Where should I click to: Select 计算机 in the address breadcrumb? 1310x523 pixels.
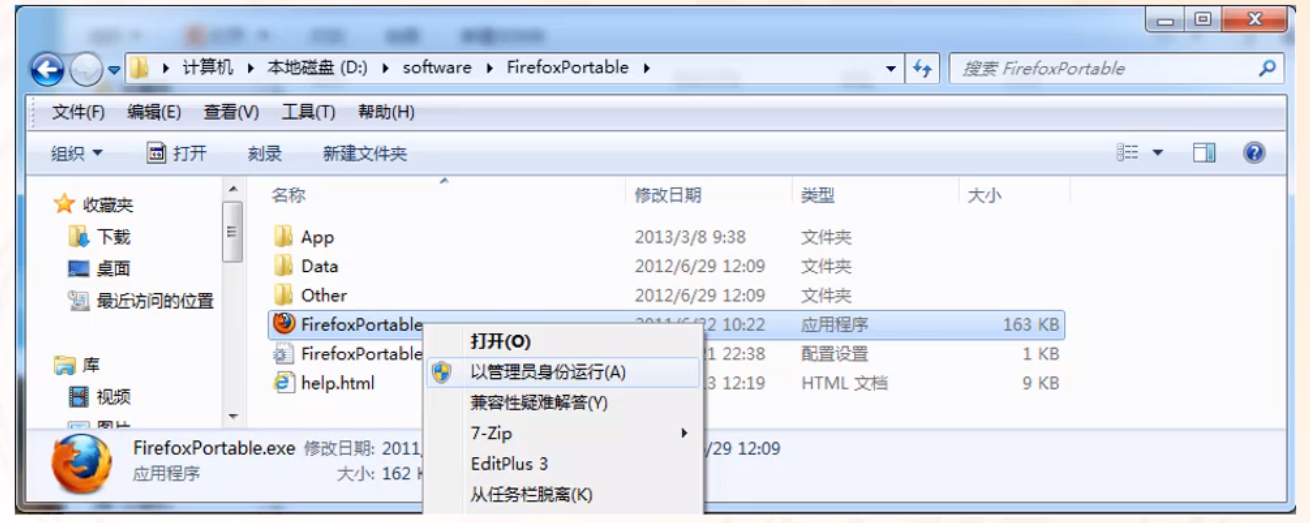coord(208,68)
